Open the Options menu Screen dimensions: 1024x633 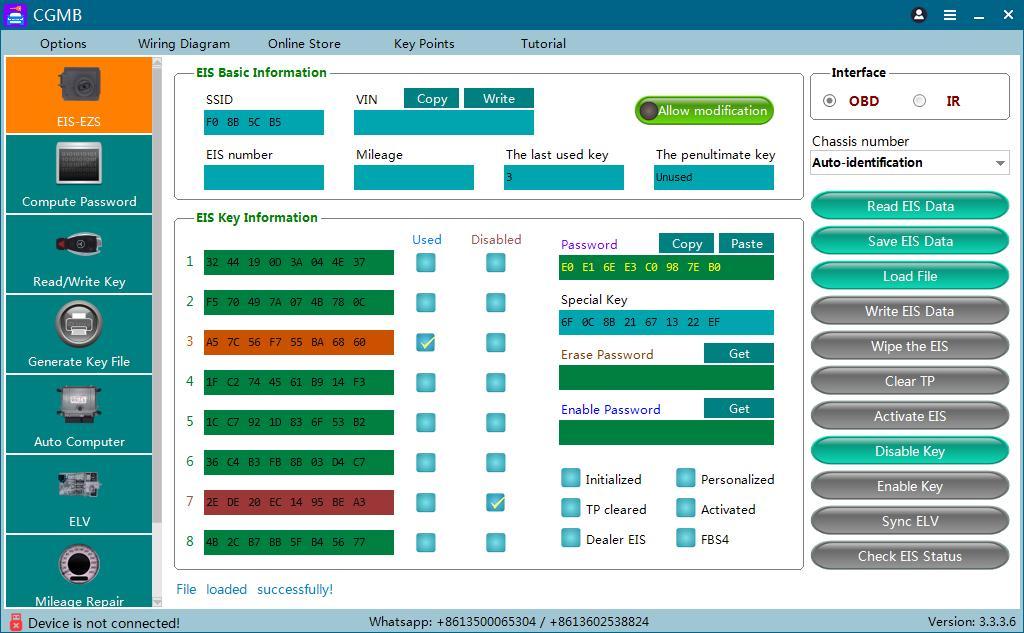click(63, 44)
